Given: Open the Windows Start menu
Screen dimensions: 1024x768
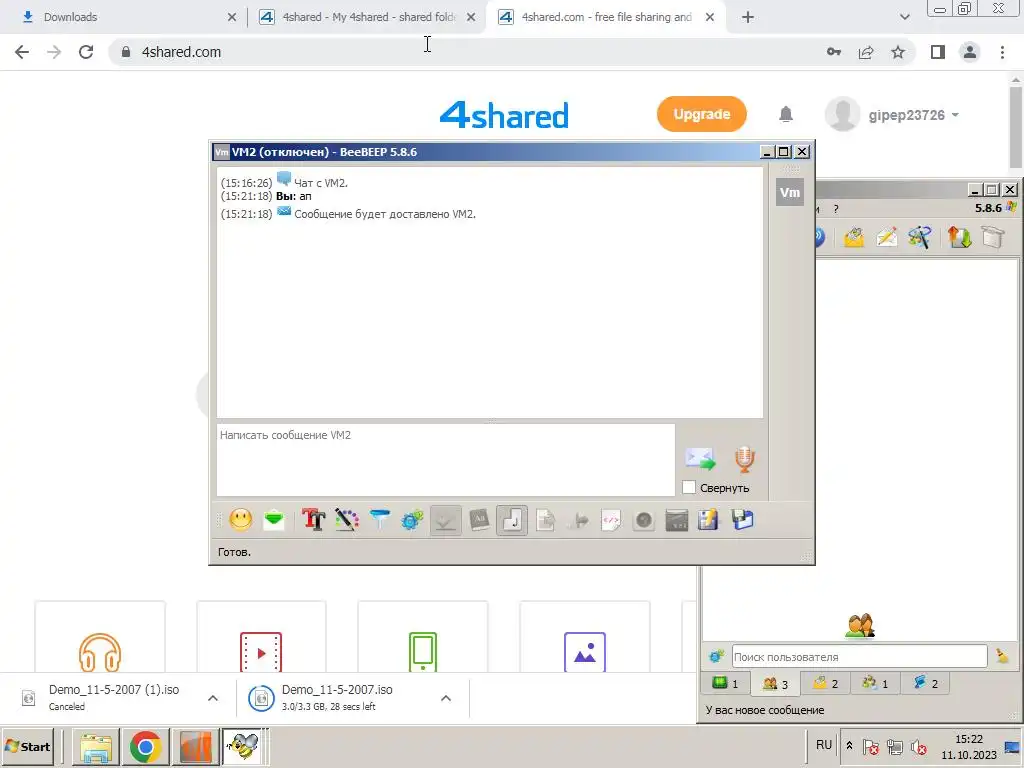Looking at the screenshot, I should tap(27, 746).
